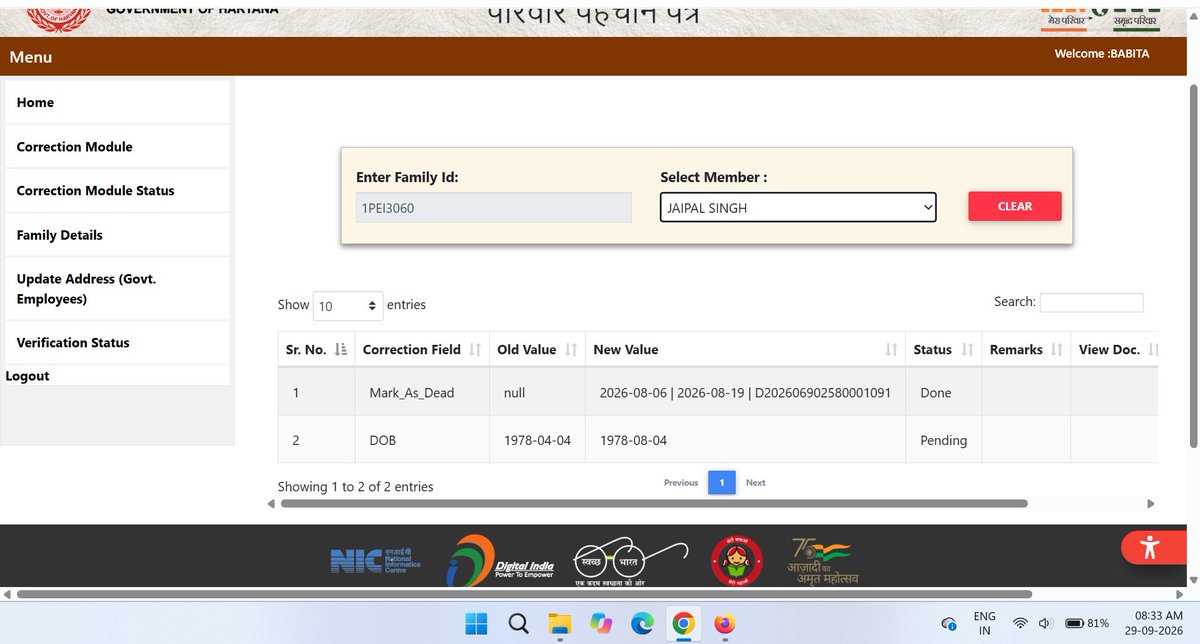Click the red circular emblem in footer
This screenshot has width=1200, height=644.
click(736, 559)
